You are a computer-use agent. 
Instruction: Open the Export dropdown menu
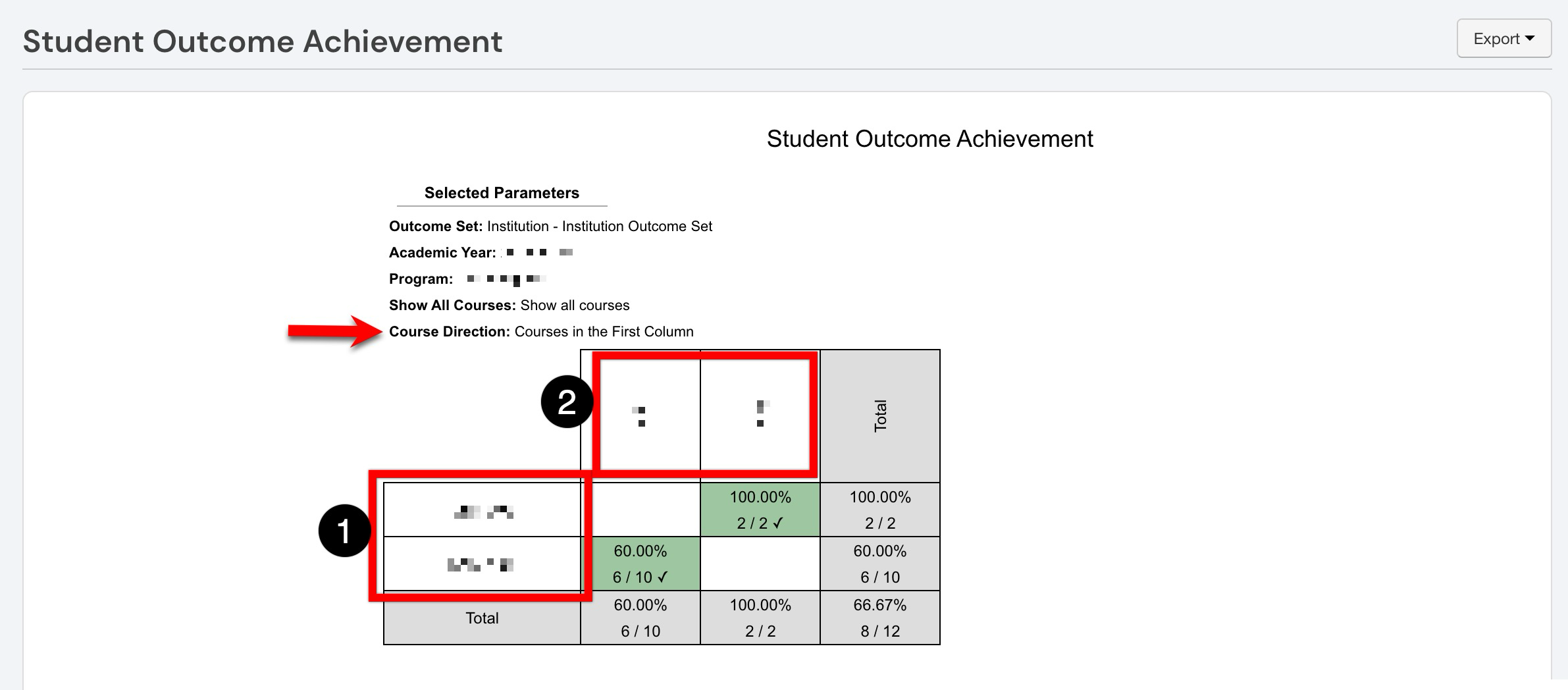[x=1503, y=39]
